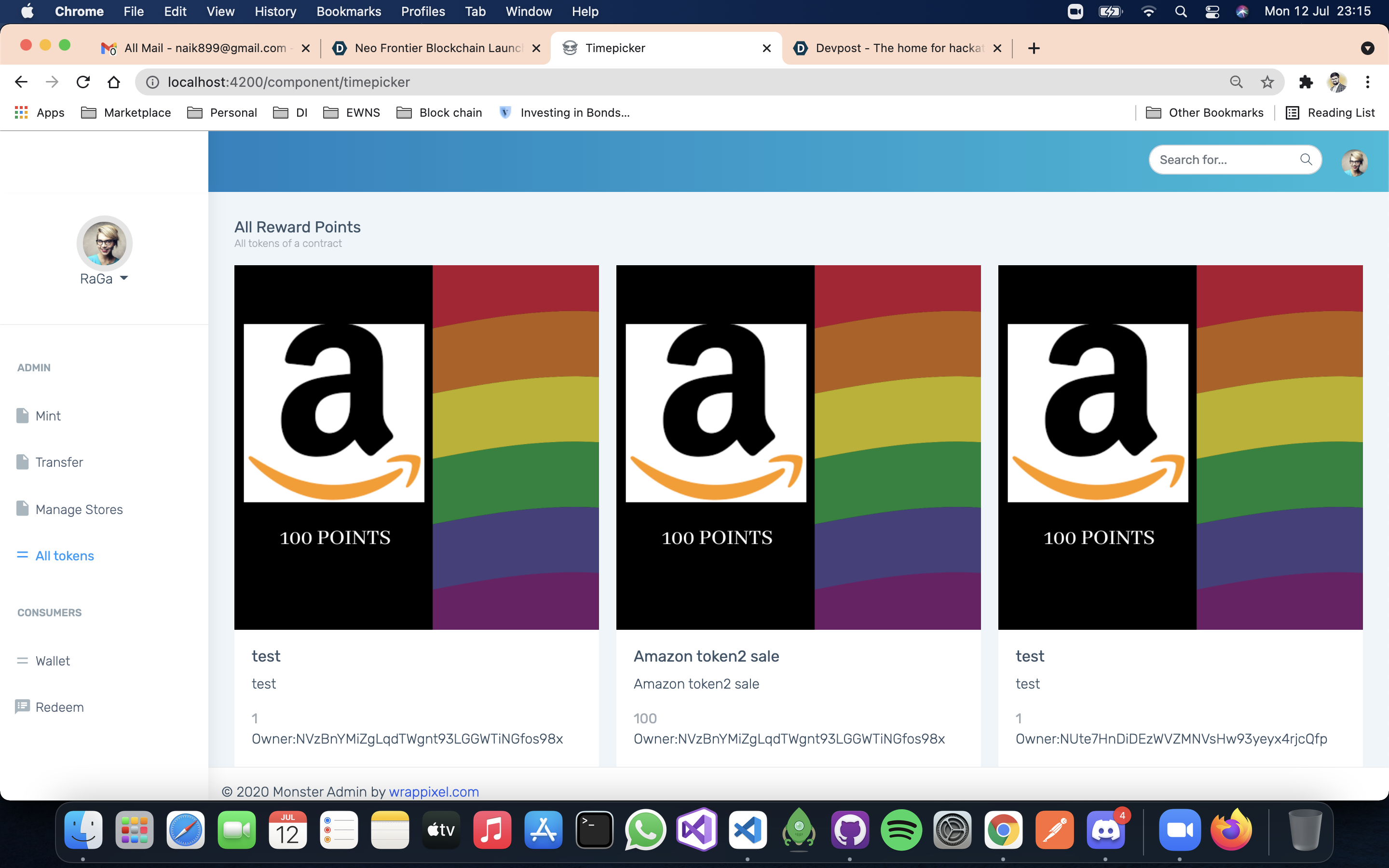The image size is (1389, 868).
Task: Open Discord from the dock
Action: (1105, 830)
